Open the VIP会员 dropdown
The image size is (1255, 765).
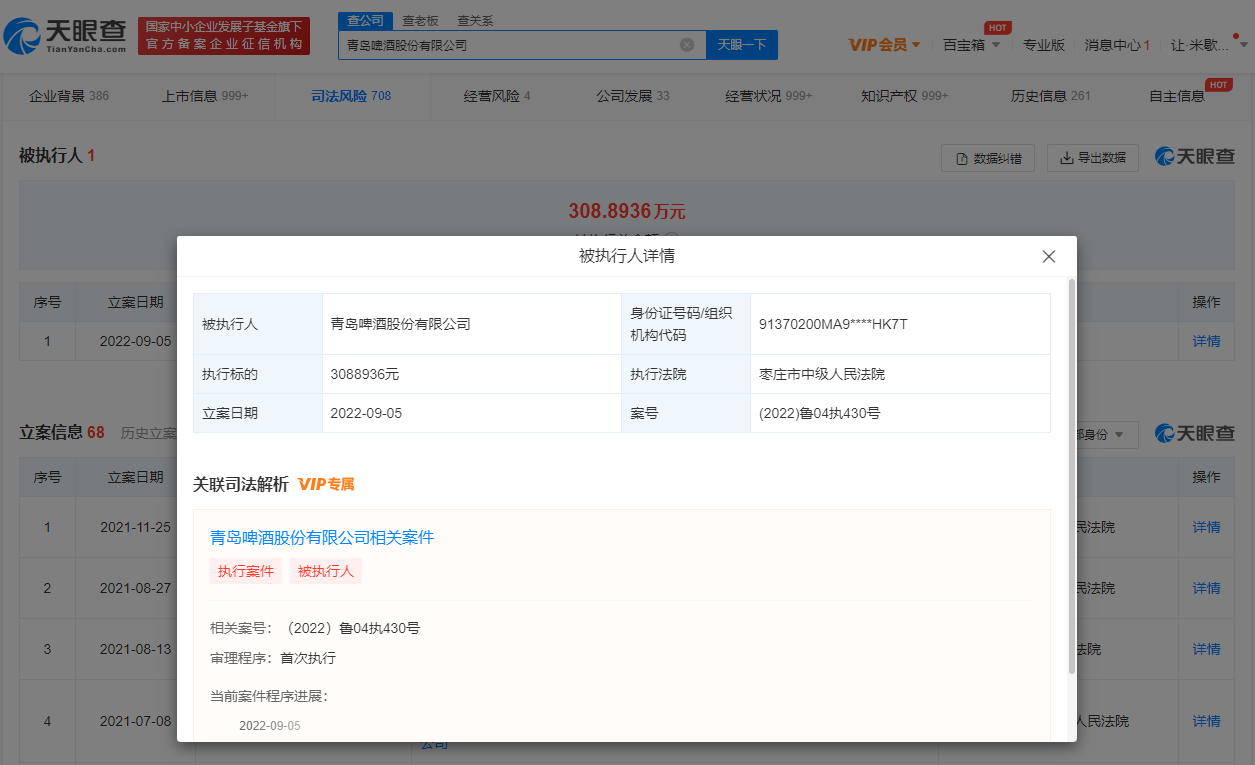885,45
